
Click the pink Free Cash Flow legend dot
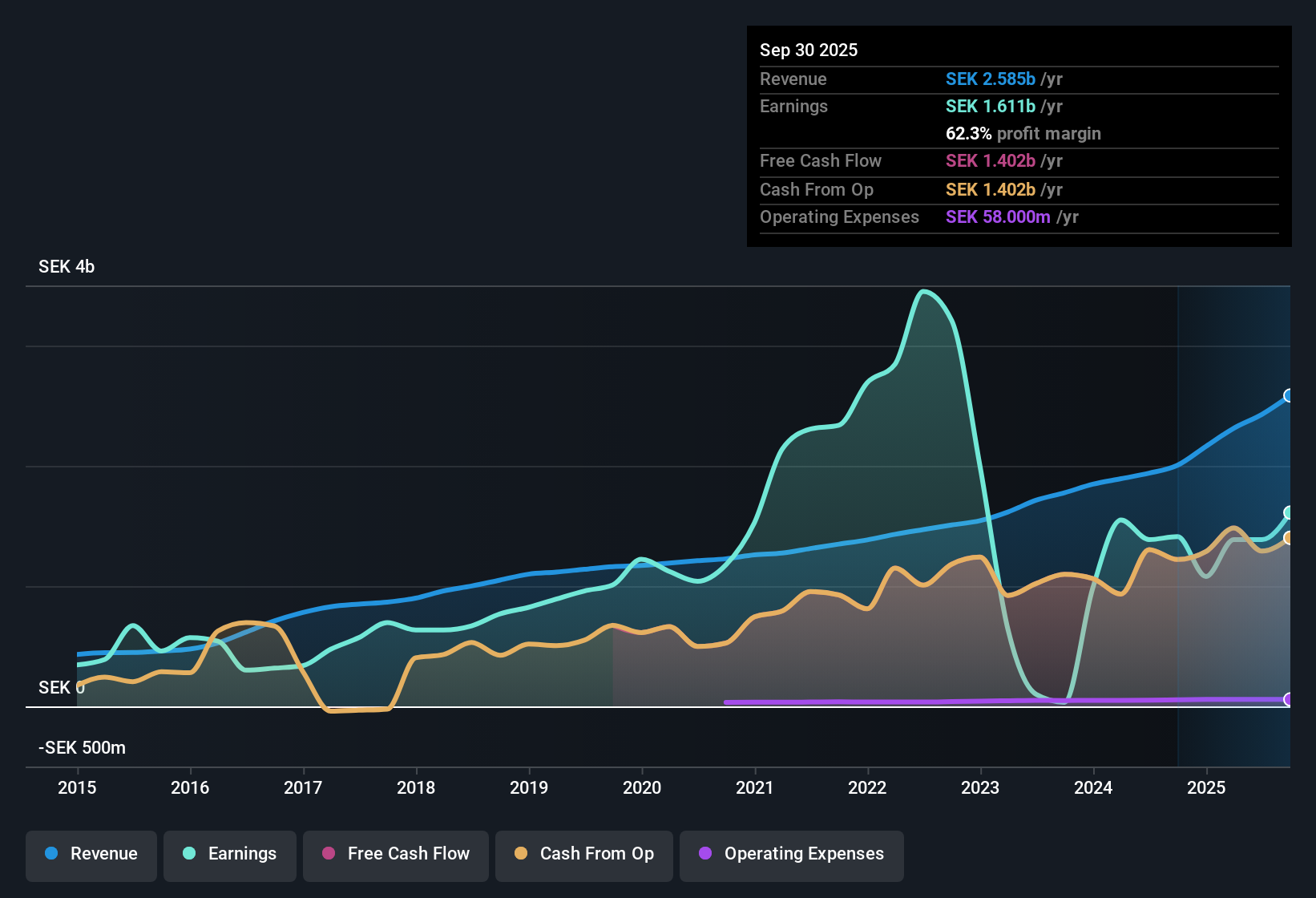click(x=328, y=854)
